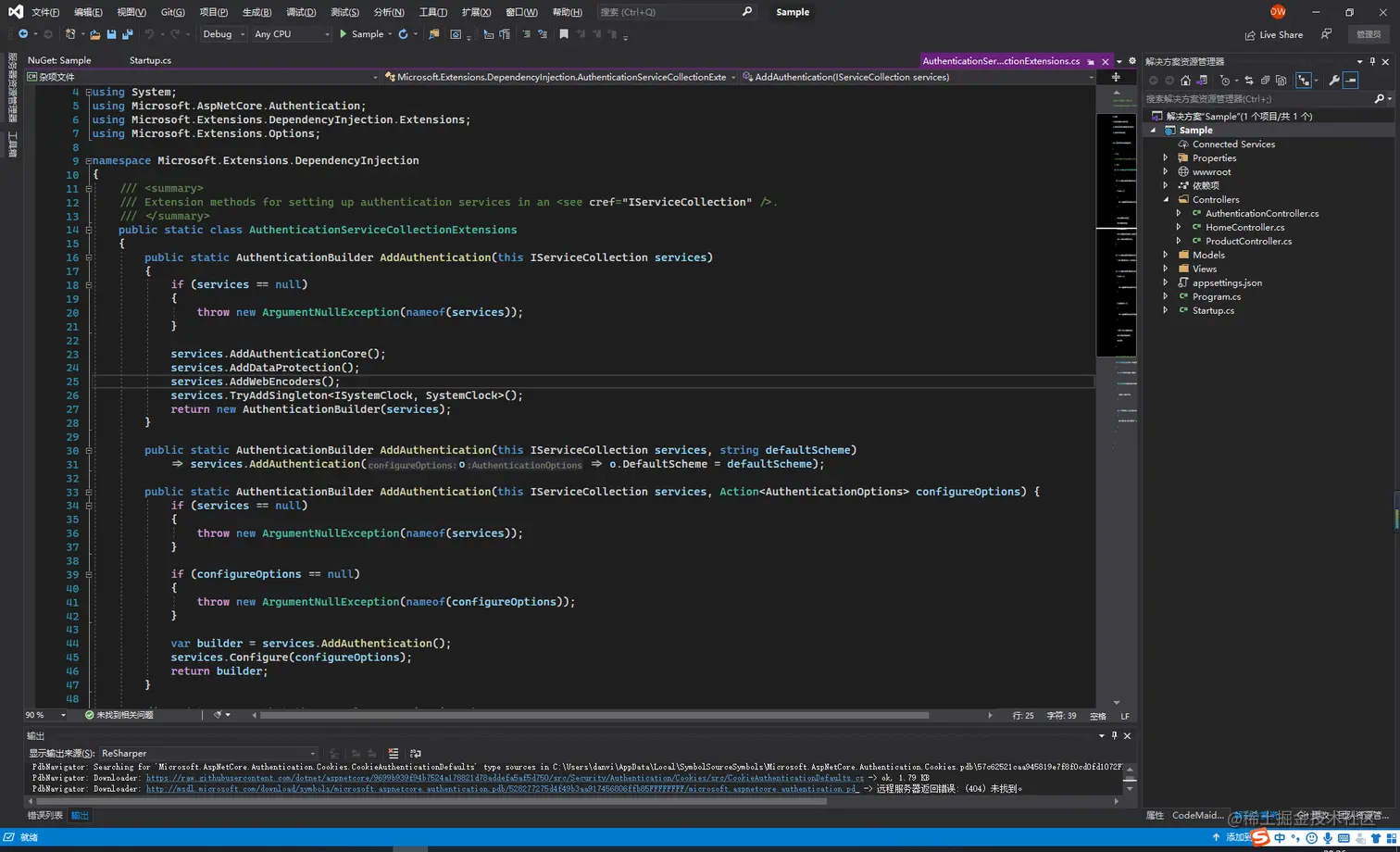
Task: Open the Any CPU platform dropdown
Action: [292, 34]
